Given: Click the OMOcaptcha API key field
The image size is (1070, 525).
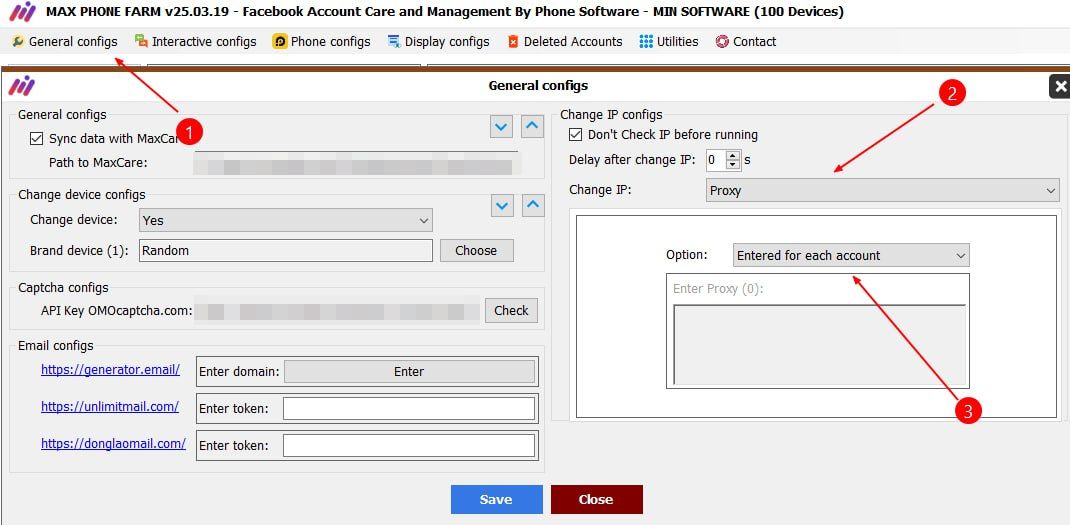Looking at the screenshot, I should [x=337, y=311].
